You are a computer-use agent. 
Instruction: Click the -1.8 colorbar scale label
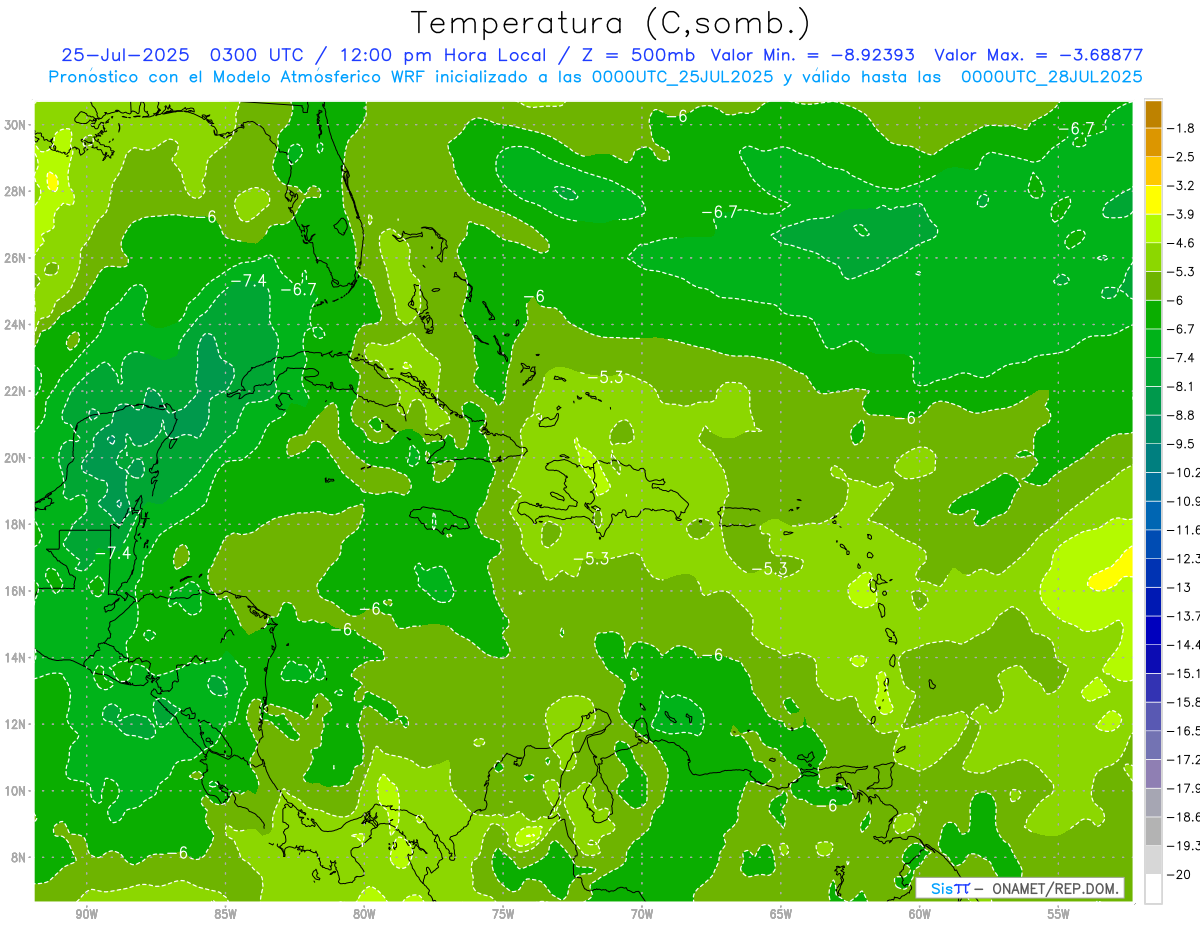tap(1181, 128)
